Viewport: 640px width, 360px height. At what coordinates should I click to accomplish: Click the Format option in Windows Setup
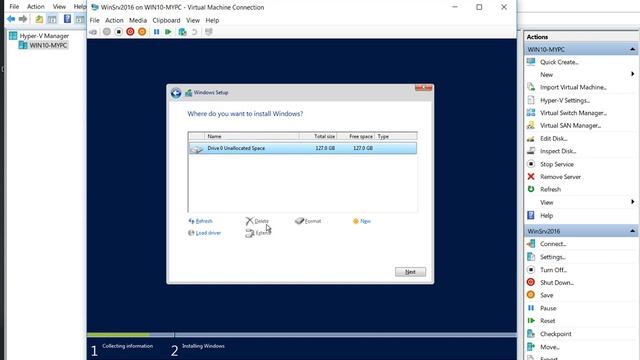pyautogui.click(x=308, y=221)
